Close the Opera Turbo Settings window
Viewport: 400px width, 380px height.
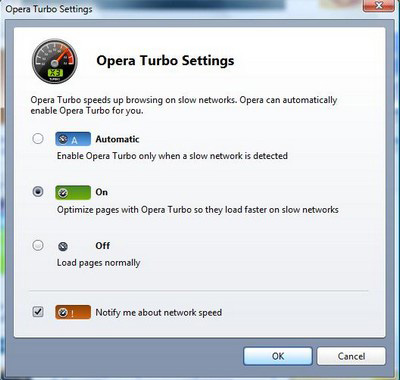click(x=378, y=6)
